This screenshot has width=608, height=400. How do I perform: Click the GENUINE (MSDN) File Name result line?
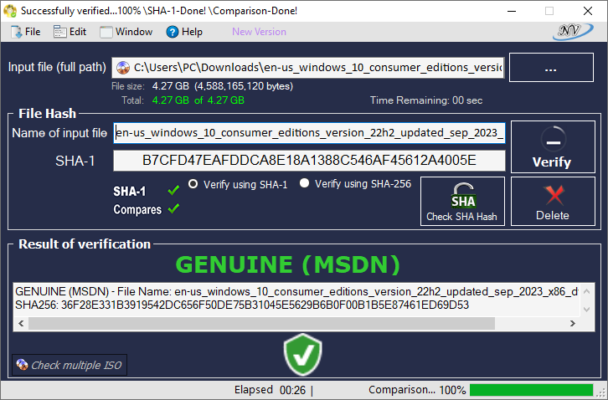(297, 291)
